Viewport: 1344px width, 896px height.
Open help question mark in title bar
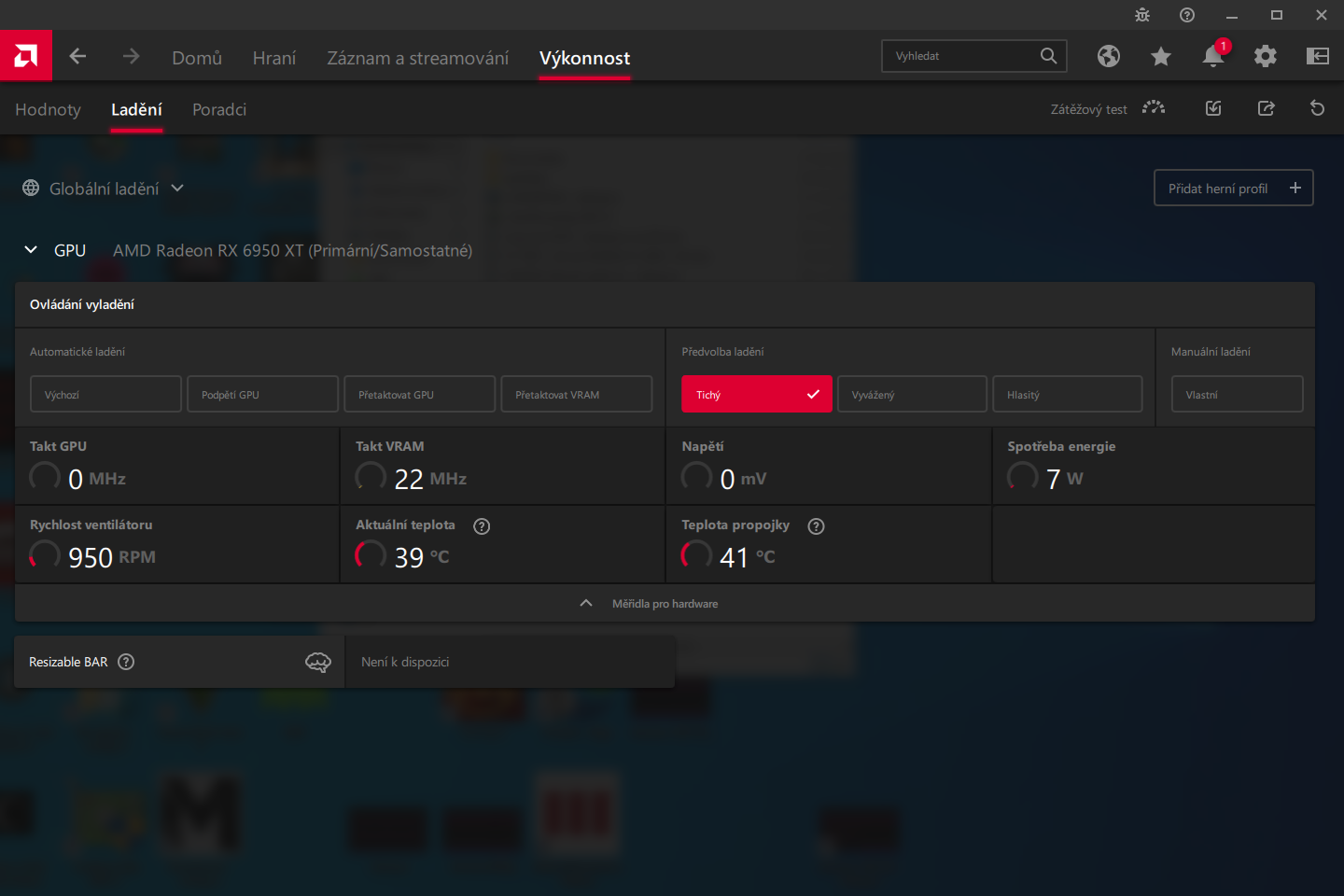pos(1187,15)
